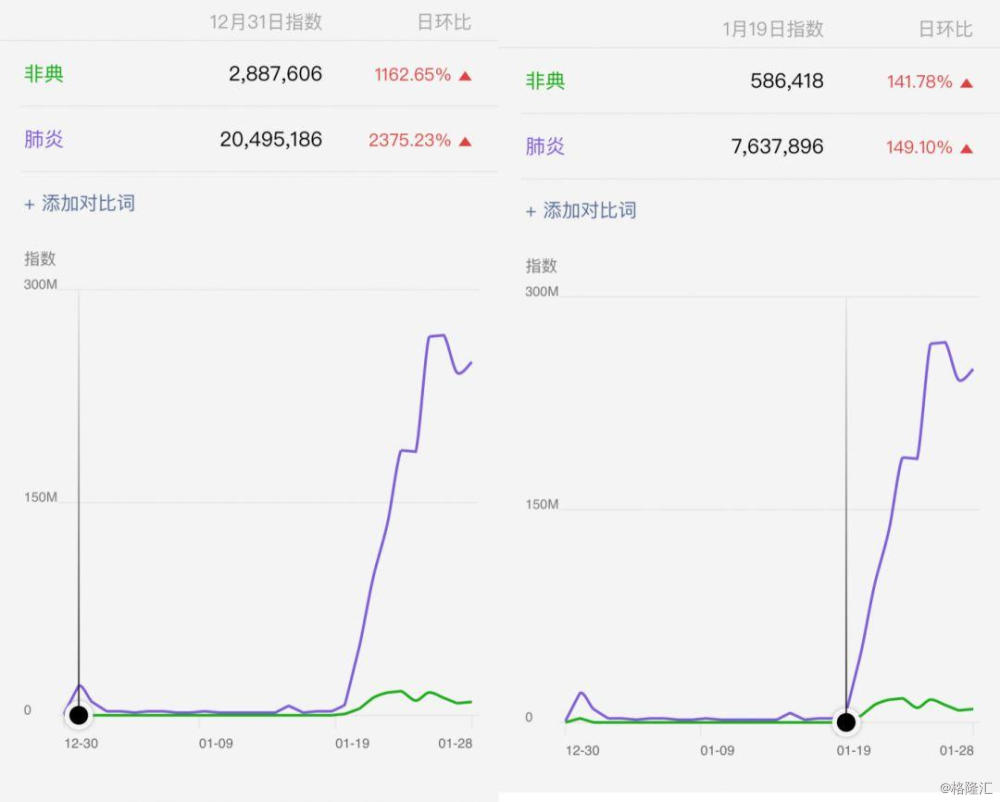Image resolution: width=1000 pixels, height=802 pixels.
Task: Click the 12月31日指数 column header
Action: tap(266, 22)
